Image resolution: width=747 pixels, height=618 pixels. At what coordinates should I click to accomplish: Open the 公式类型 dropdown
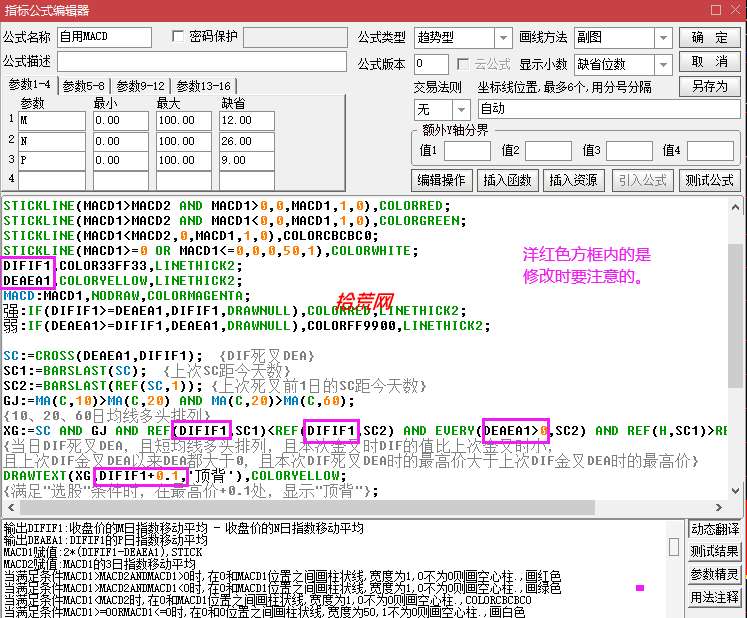pyautogui.click(x=503, y=38)
